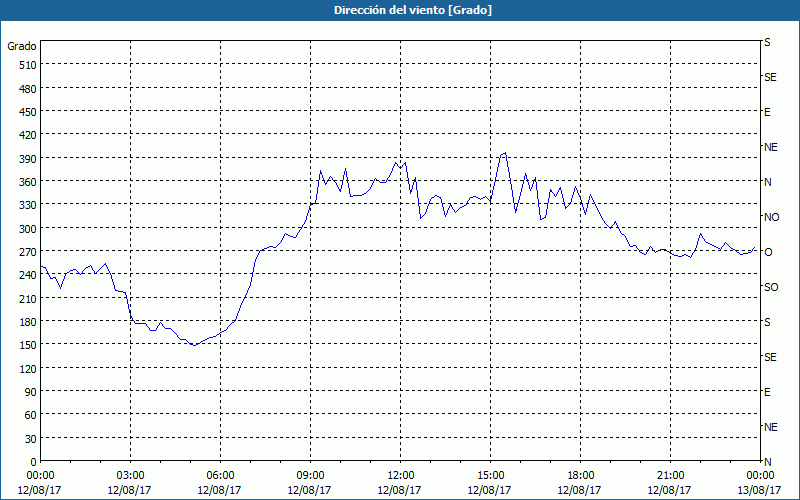
Task: Click the lowest dip of the blue line
Action: 194,345
